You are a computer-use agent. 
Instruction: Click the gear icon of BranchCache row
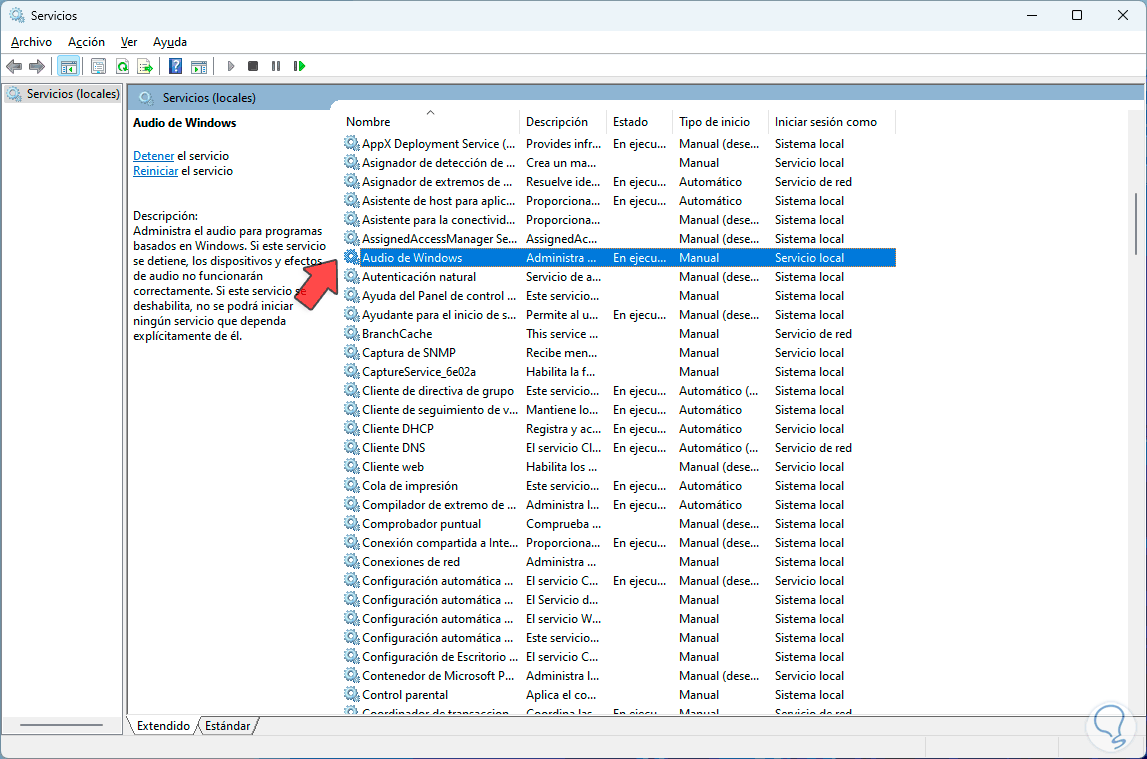tap(352, 333)
